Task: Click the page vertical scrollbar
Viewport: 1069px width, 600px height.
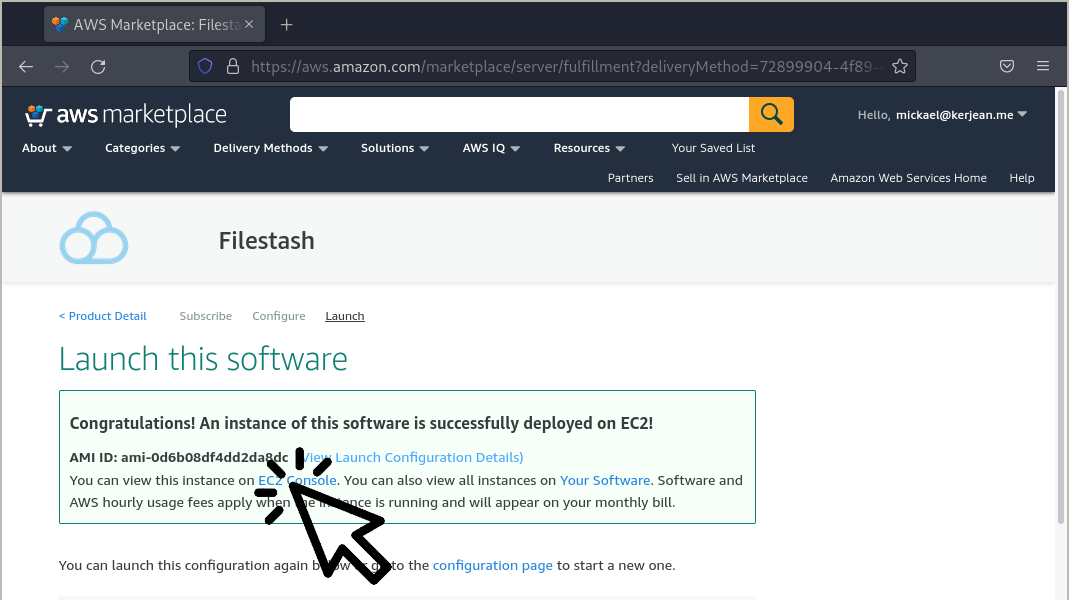Action: (1061, 307)
